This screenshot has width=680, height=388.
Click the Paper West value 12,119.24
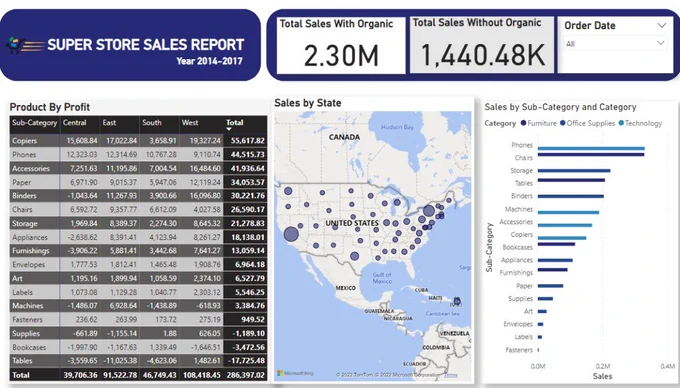205,182
